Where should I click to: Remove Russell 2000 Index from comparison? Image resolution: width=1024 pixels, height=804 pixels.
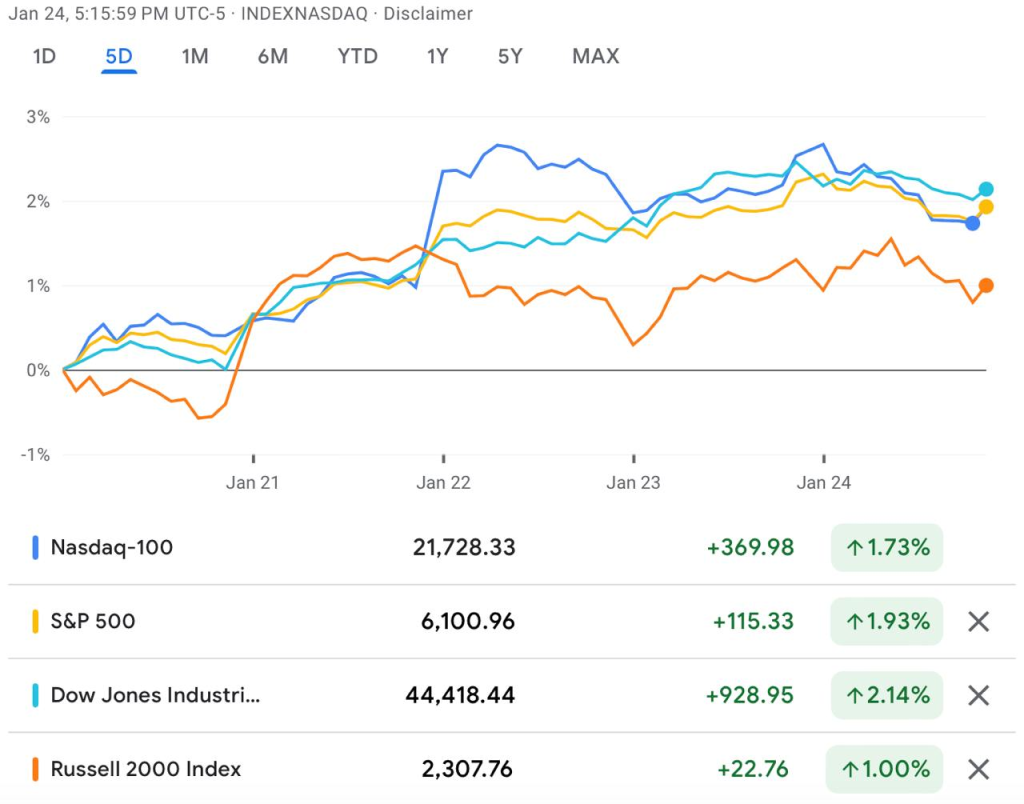[978, 769]
